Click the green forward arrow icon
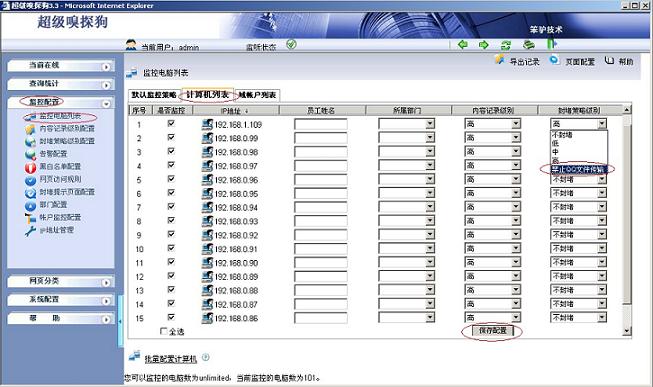 [x=484, y=44]
